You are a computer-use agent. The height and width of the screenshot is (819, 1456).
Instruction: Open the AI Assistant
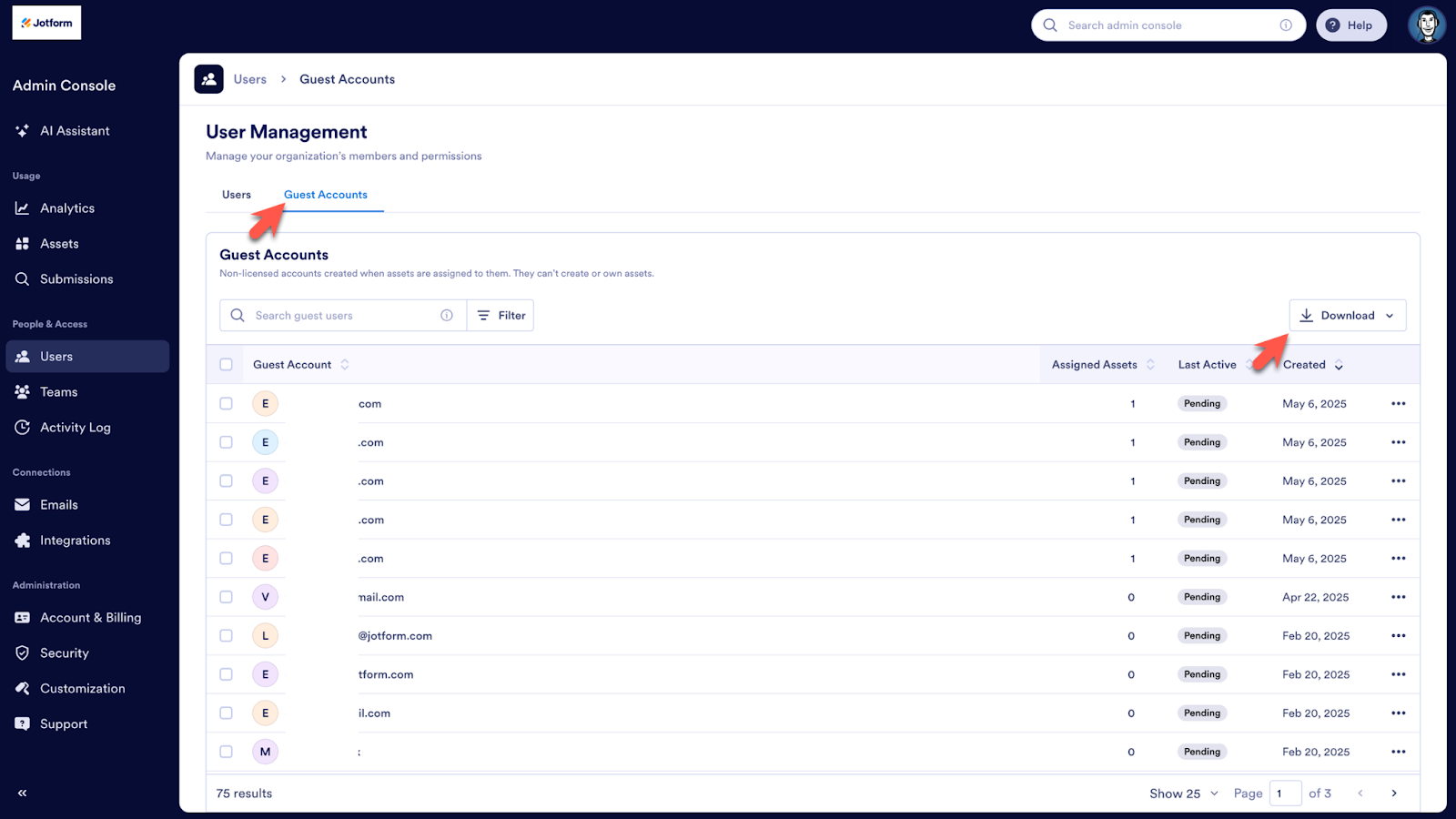tap(73, 130)
